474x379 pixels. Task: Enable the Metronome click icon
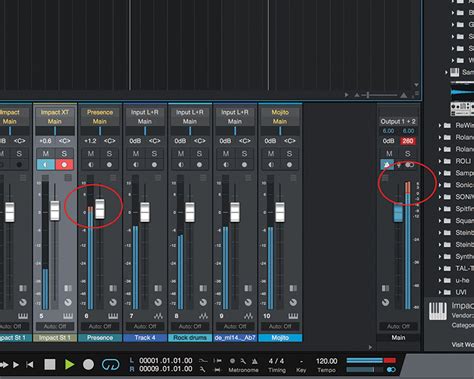tap(255, 361)
